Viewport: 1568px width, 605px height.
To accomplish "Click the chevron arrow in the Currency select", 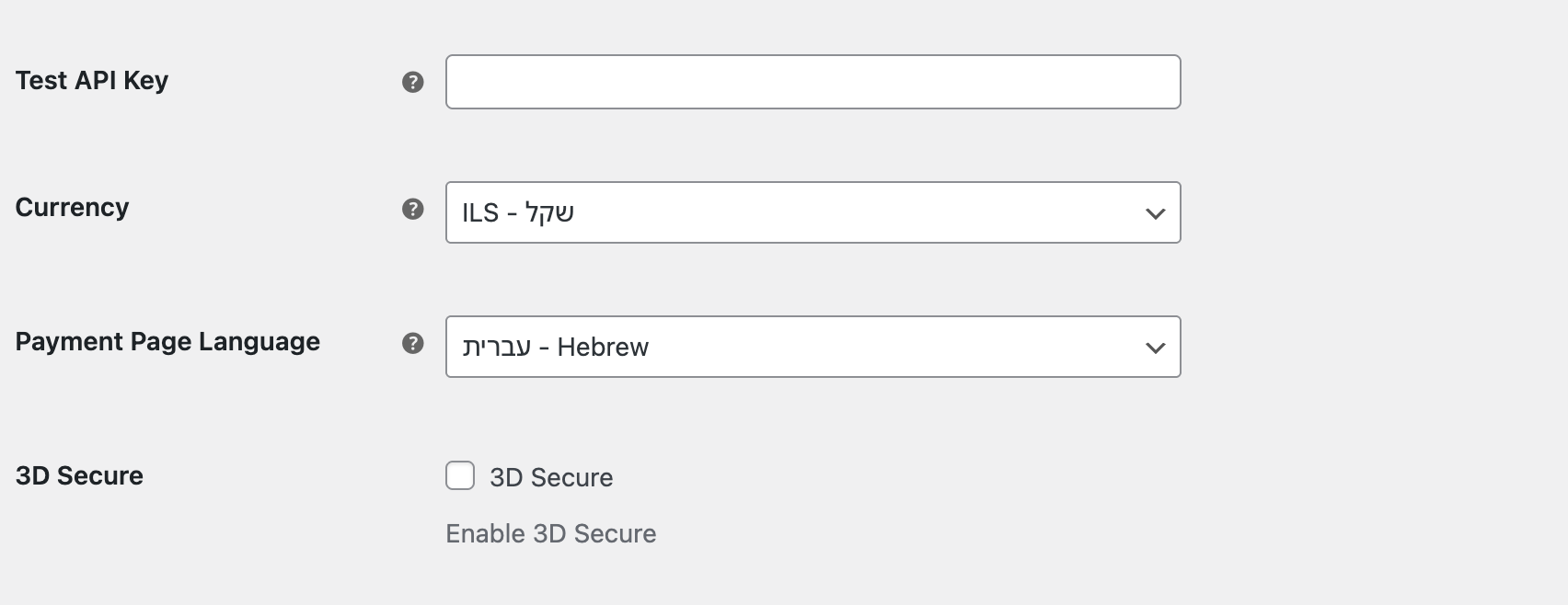I will pos(1155,213).
